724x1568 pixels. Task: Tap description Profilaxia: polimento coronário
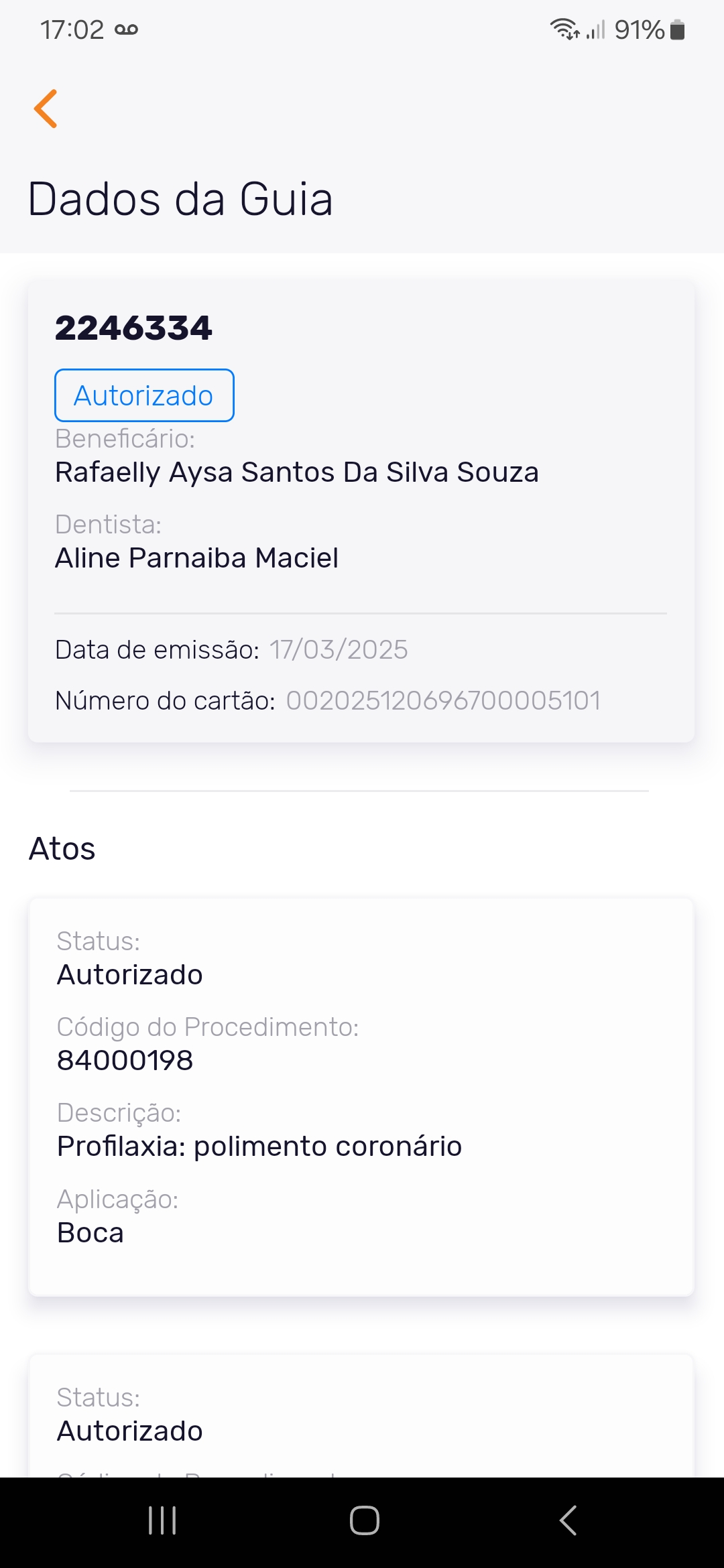pyautogui.click(x=259, y=1147)
